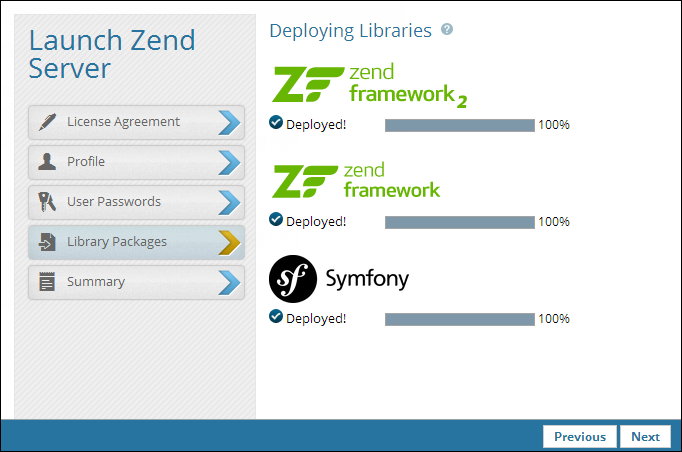
Task: Click the Zend Framework 1 logo
Action: tap(356, 181)
